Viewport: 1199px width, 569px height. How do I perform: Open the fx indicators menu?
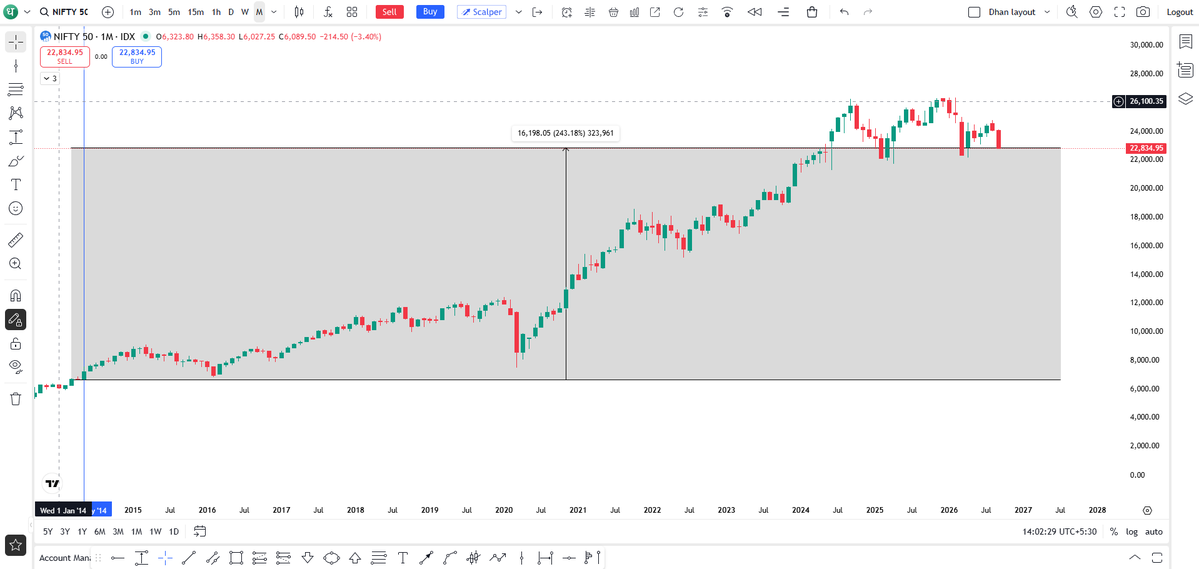tap(328, 12)
